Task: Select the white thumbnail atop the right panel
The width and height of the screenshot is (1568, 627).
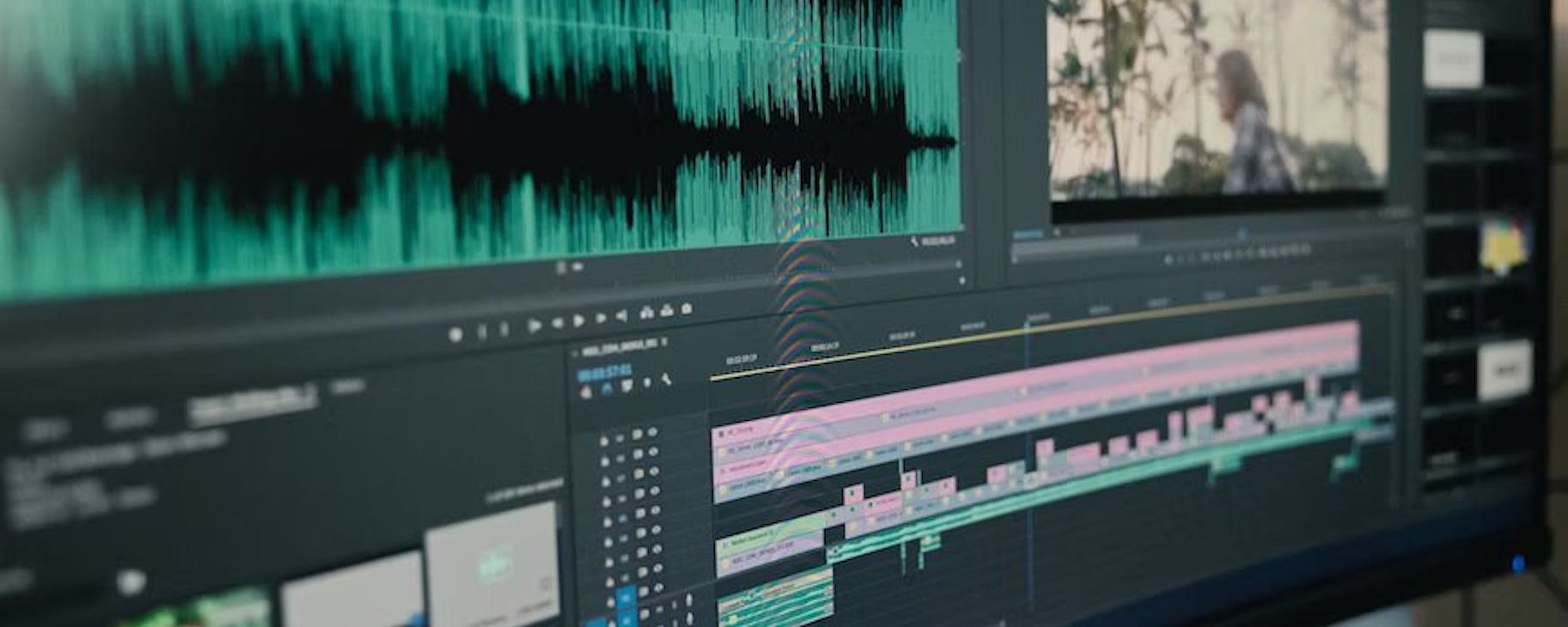Action: [x=1452, y=58]
